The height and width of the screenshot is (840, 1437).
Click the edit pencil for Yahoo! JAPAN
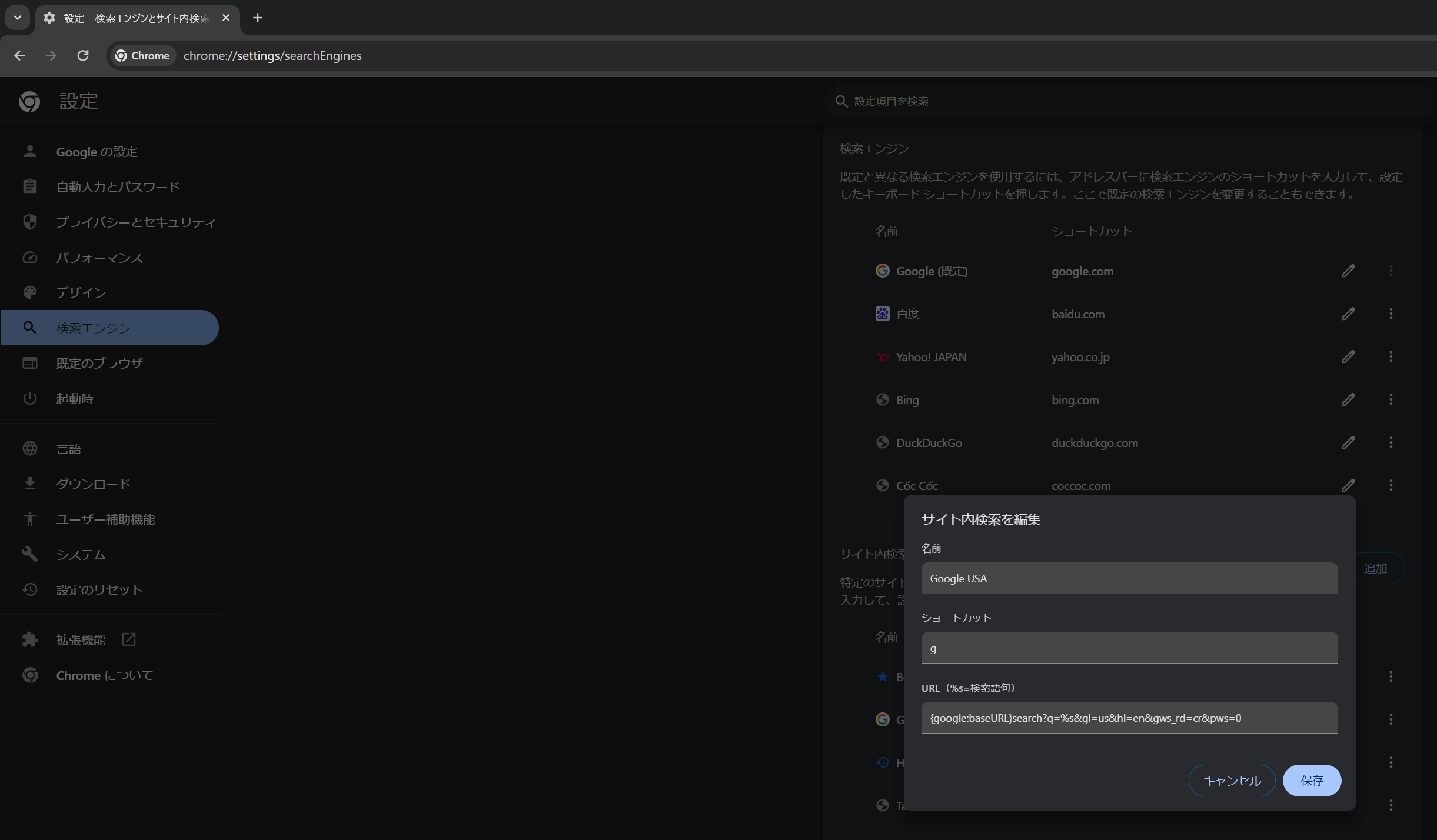pos(1348,357)
